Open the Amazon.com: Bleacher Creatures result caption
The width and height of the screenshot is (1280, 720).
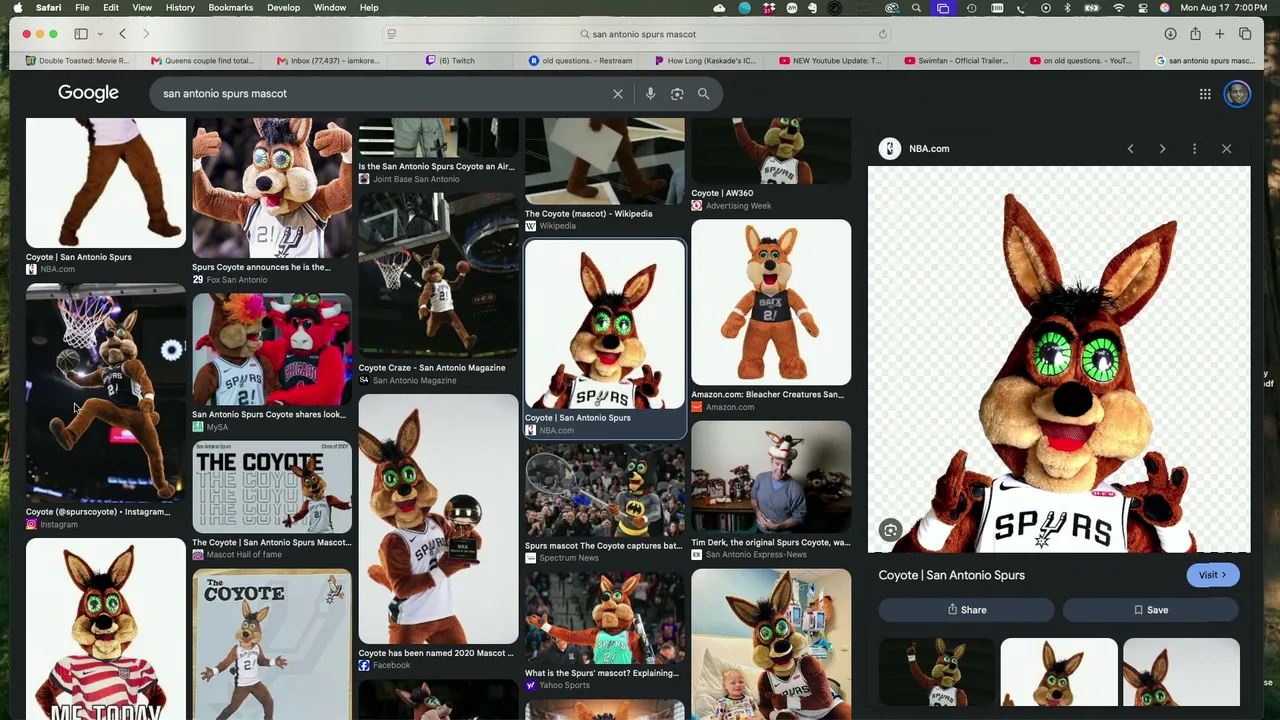tap(767, 395)
